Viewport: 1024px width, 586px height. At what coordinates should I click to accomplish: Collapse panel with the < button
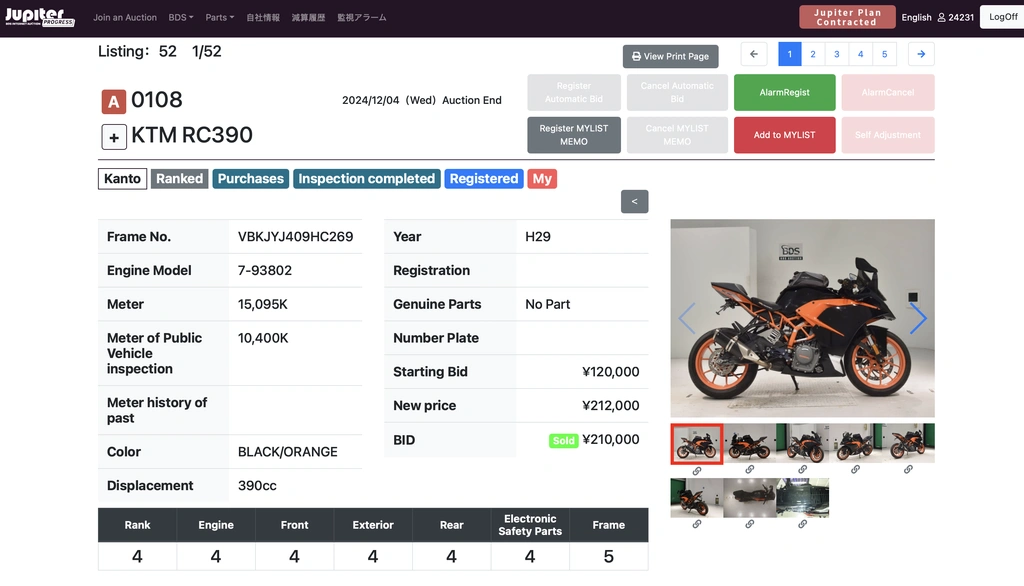(x=634, y=201)
